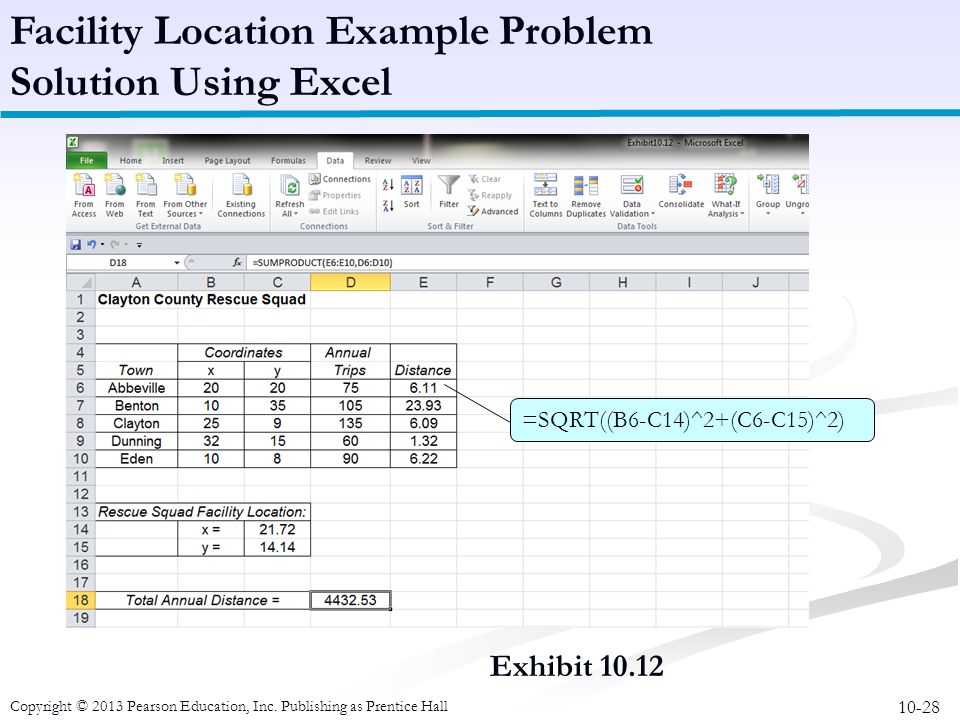Viewport: 960px width, 720px height.
Task: Click the Reapply filter command
Action: point(490,195)
